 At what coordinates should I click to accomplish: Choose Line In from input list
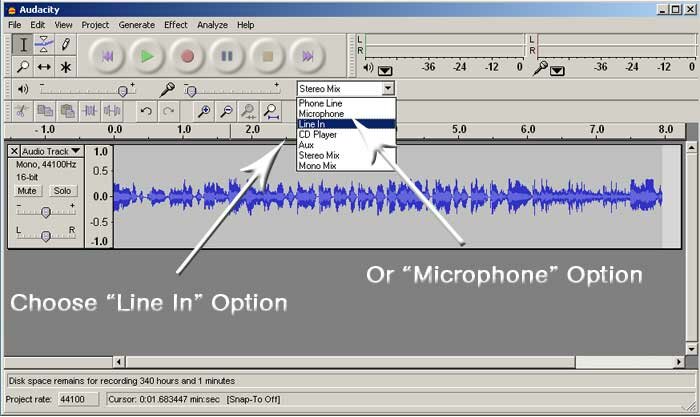tap(346, 124)
